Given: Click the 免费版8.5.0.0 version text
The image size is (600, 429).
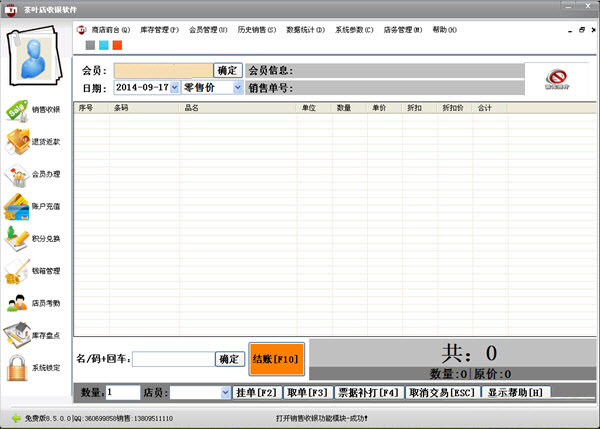Looking at the screenshot, I should (x=48, y=418).
